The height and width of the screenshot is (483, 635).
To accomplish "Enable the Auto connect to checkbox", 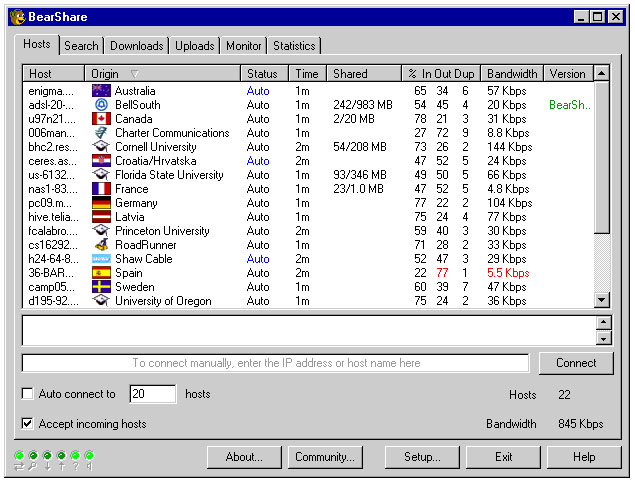I will 28,394.
